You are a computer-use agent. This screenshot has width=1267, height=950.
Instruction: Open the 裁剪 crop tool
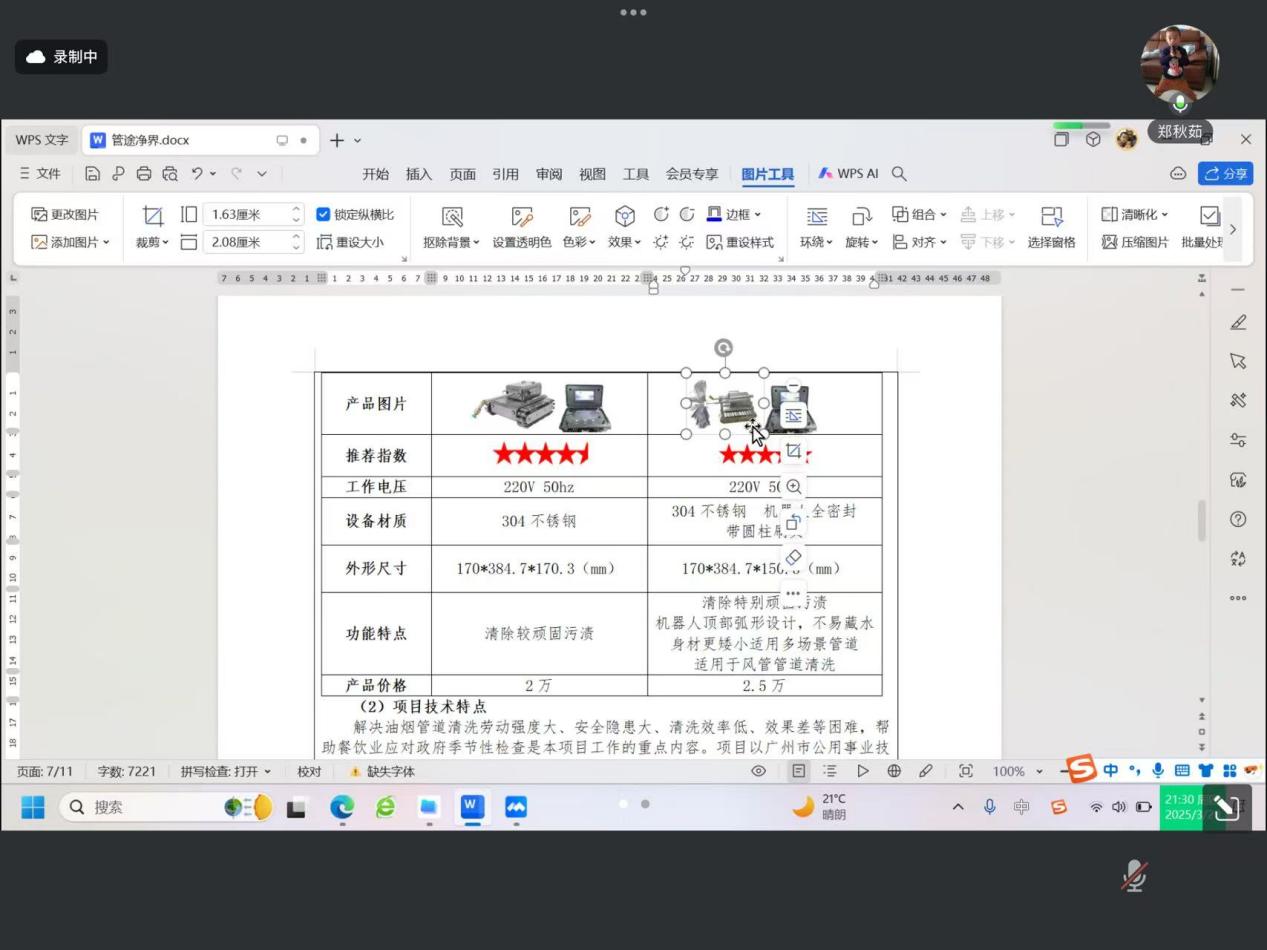point(152,217)
